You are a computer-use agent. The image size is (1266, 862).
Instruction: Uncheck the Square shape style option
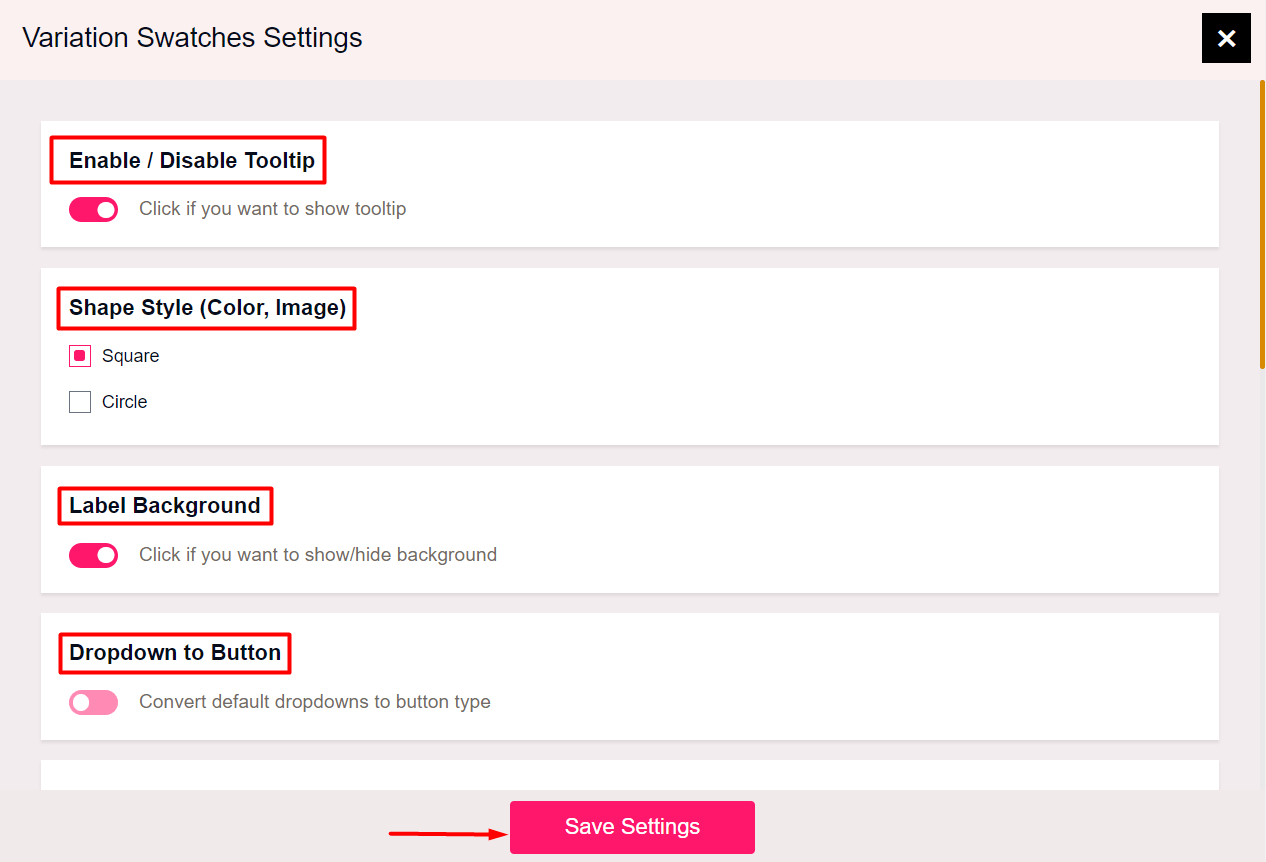point(79,355)
